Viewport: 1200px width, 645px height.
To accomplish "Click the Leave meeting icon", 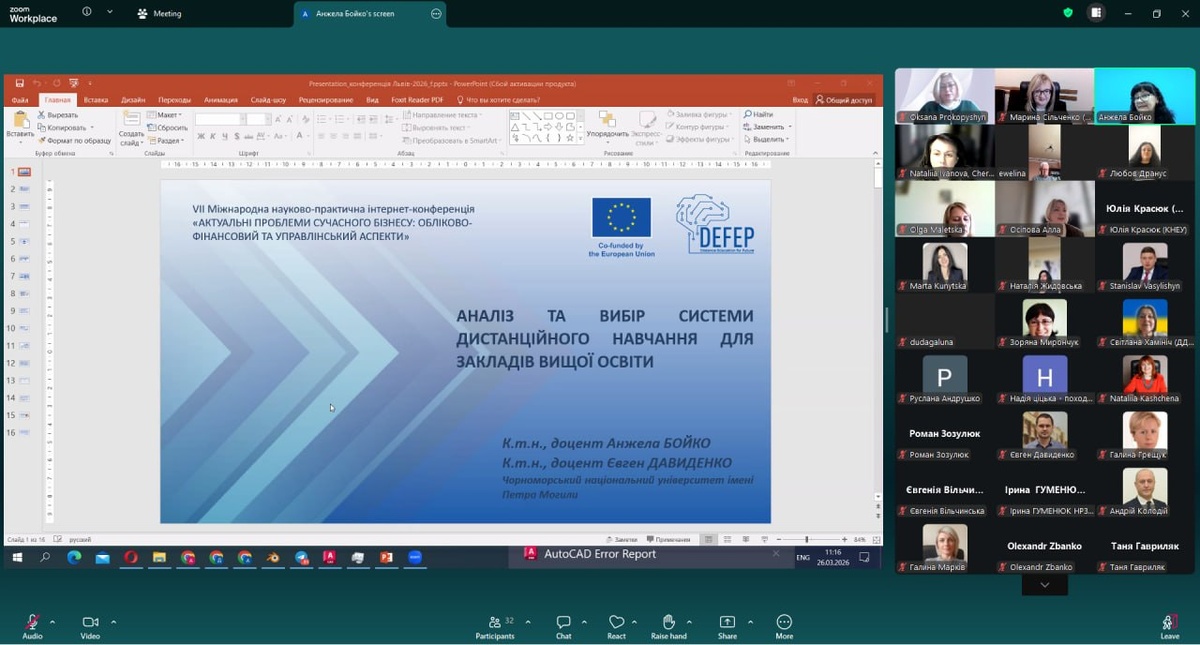I will tap(1169, 624).
